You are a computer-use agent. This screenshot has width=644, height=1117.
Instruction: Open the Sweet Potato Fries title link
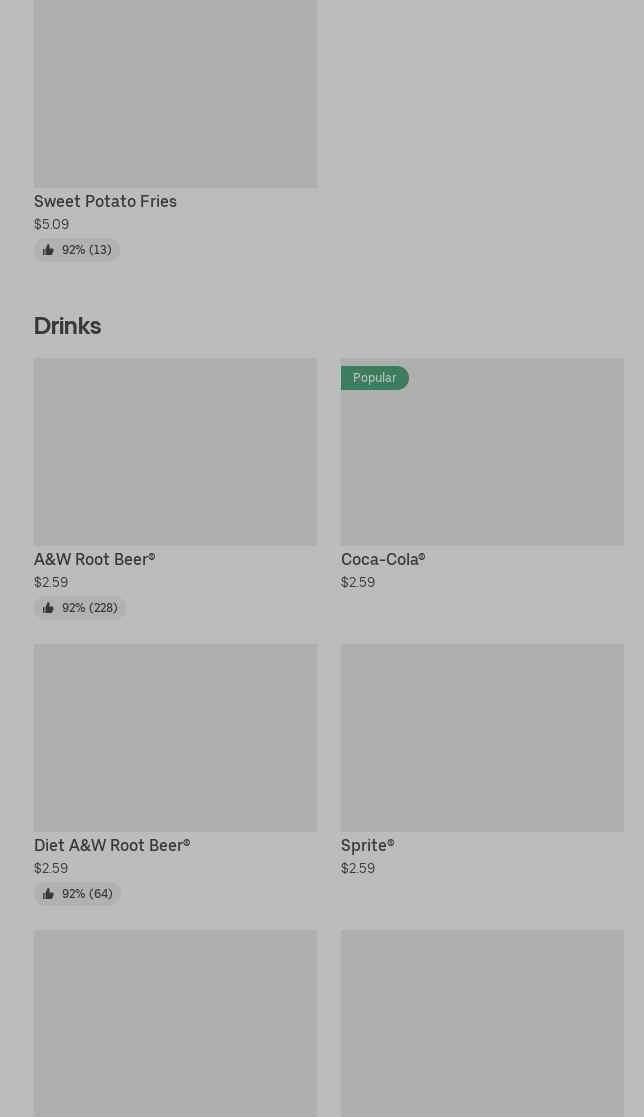tap(105, 201)
